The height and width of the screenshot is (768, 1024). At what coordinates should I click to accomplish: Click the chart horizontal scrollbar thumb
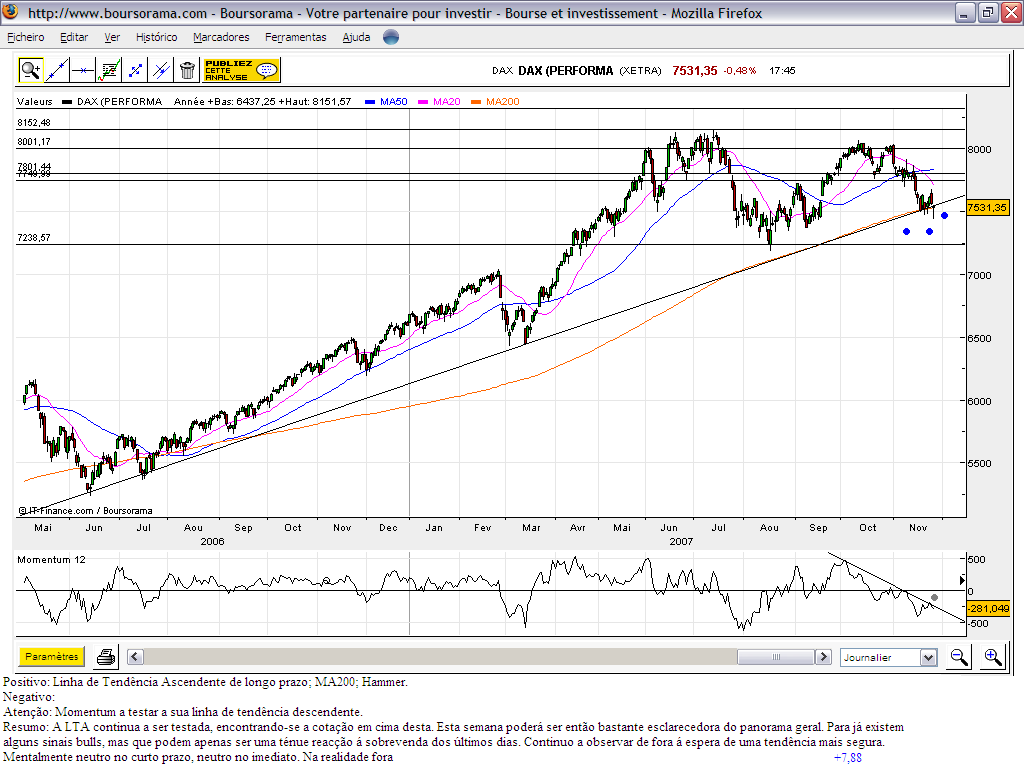[776, 657]
